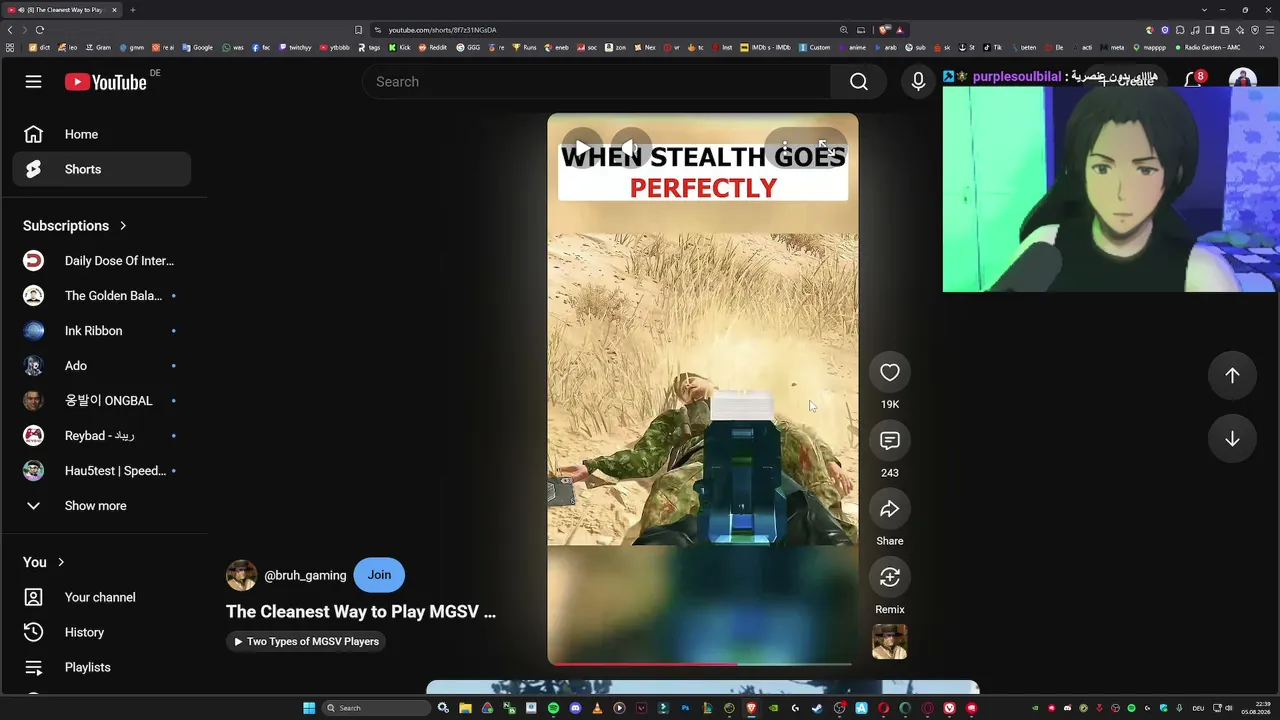Open the sound thumbnail below Remix
The height and width of the screenshot is (720, 1280).
(x=889, y=642)
